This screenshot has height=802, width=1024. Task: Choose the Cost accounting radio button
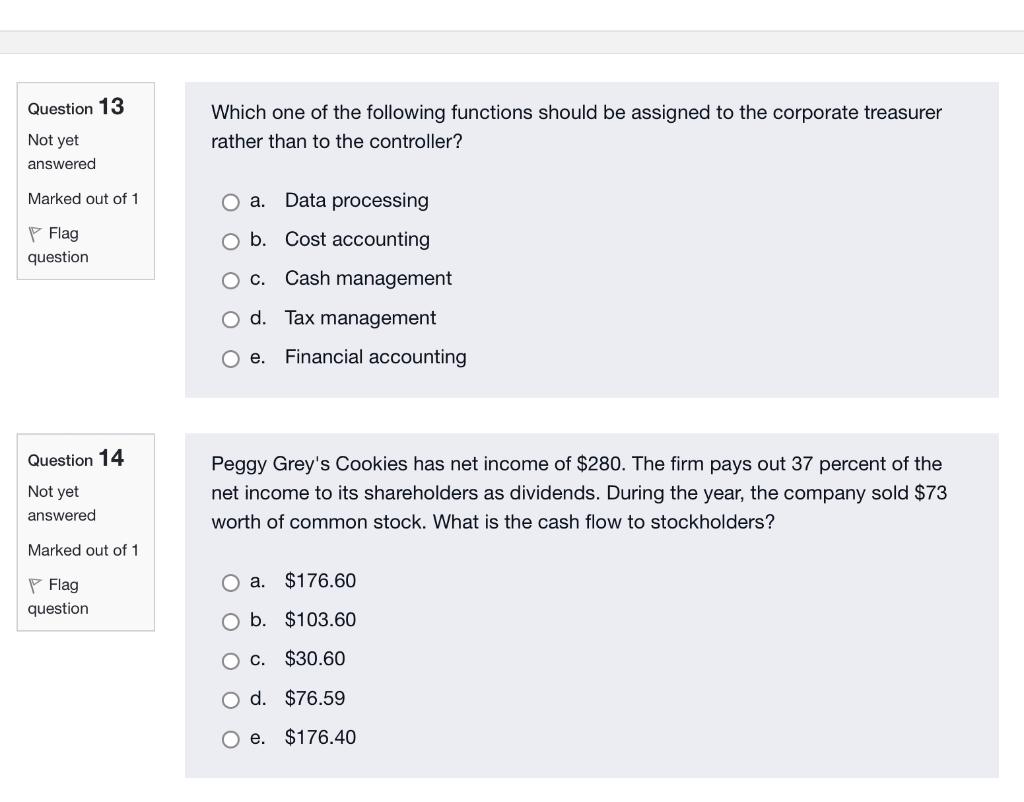(231, 242)
